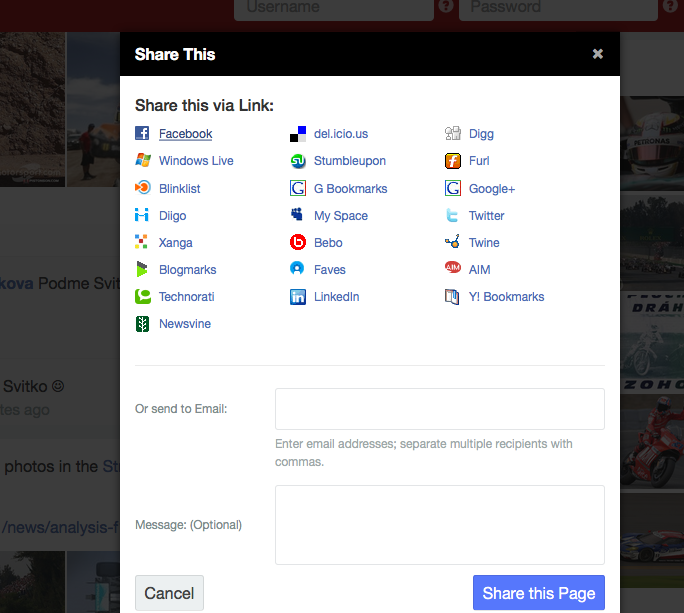Click the Google+ icon
The image size is (684, 613).
(453, 188)
